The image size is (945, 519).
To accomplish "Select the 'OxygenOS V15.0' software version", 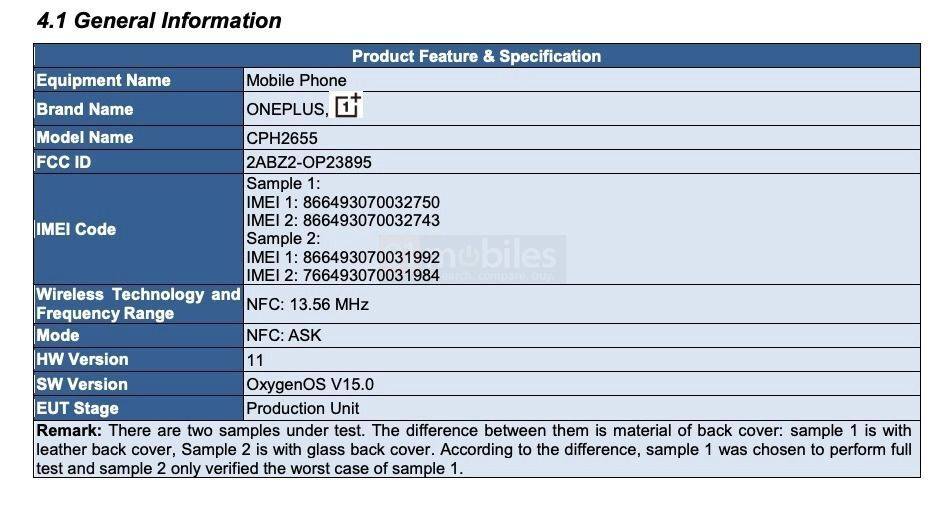I will click(310, 384).
